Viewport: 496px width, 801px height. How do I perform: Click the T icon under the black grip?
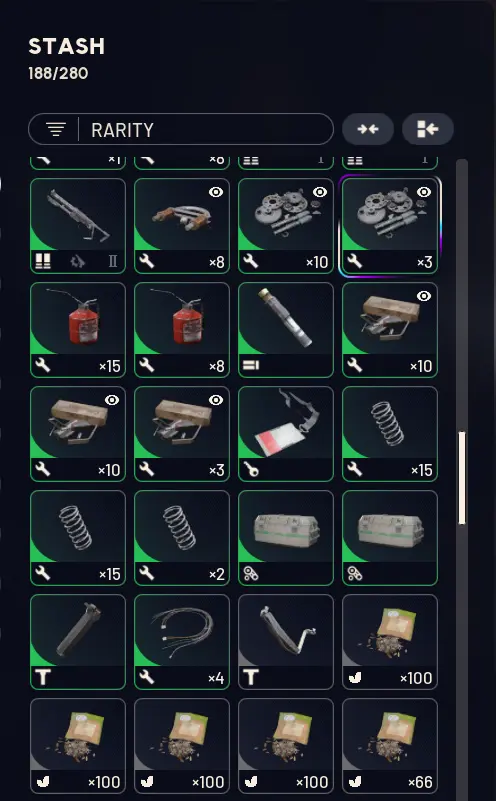(43, 677)
